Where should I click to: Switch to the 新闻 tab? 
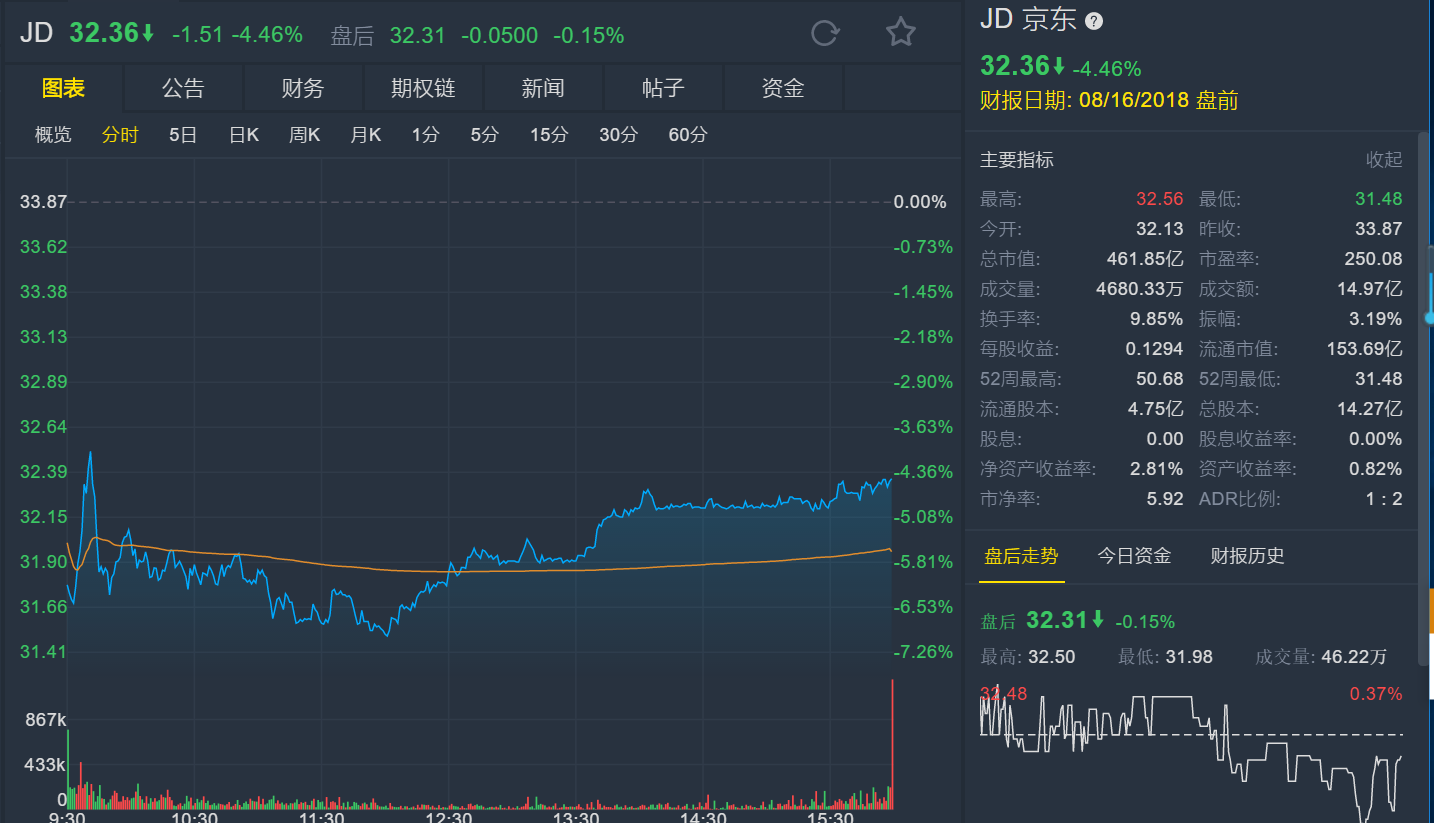543,88
